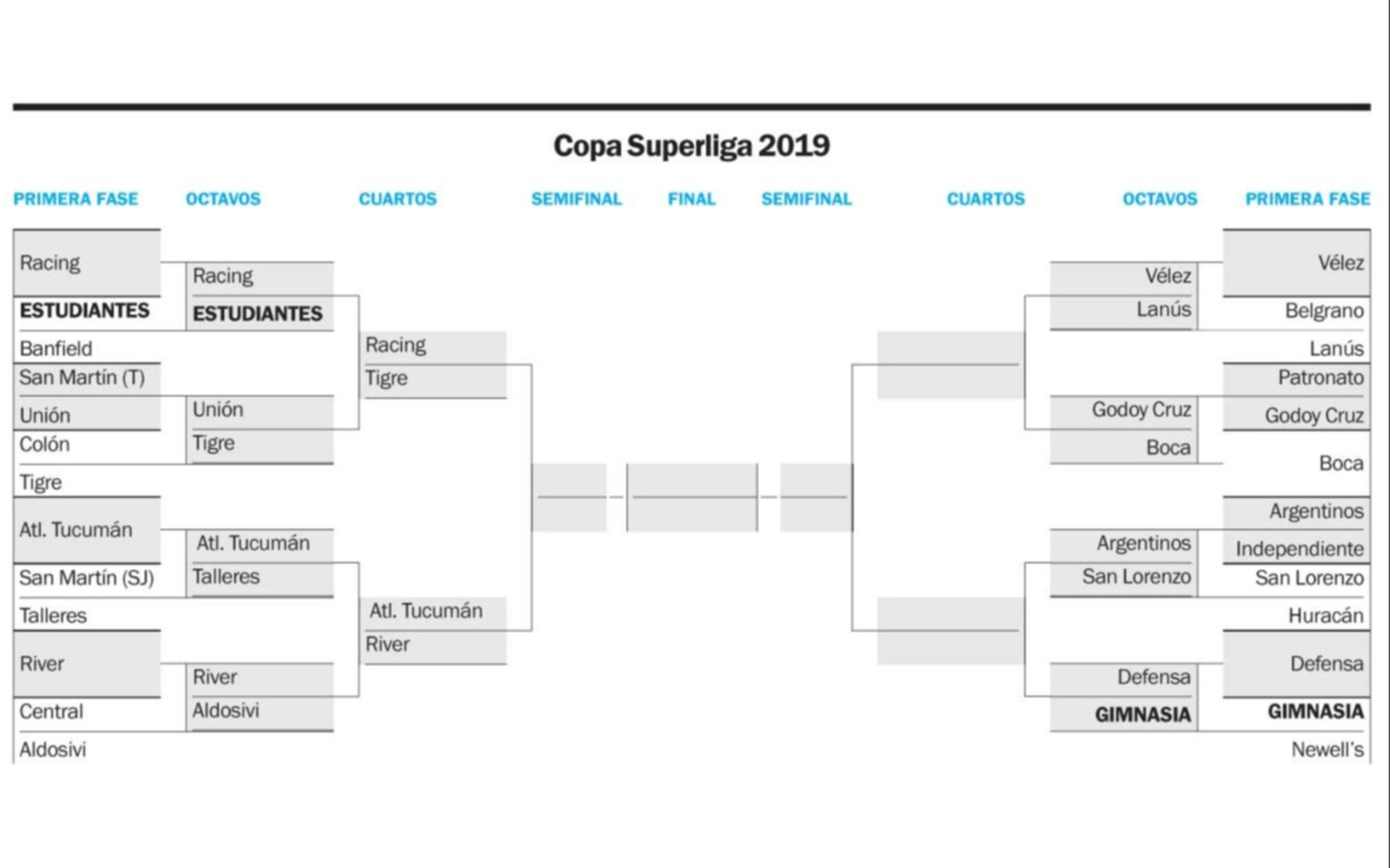The width and height of the screenshot is (1390, 868).
Task: Click the FINAL column header
Action: [x=691, y=199]
